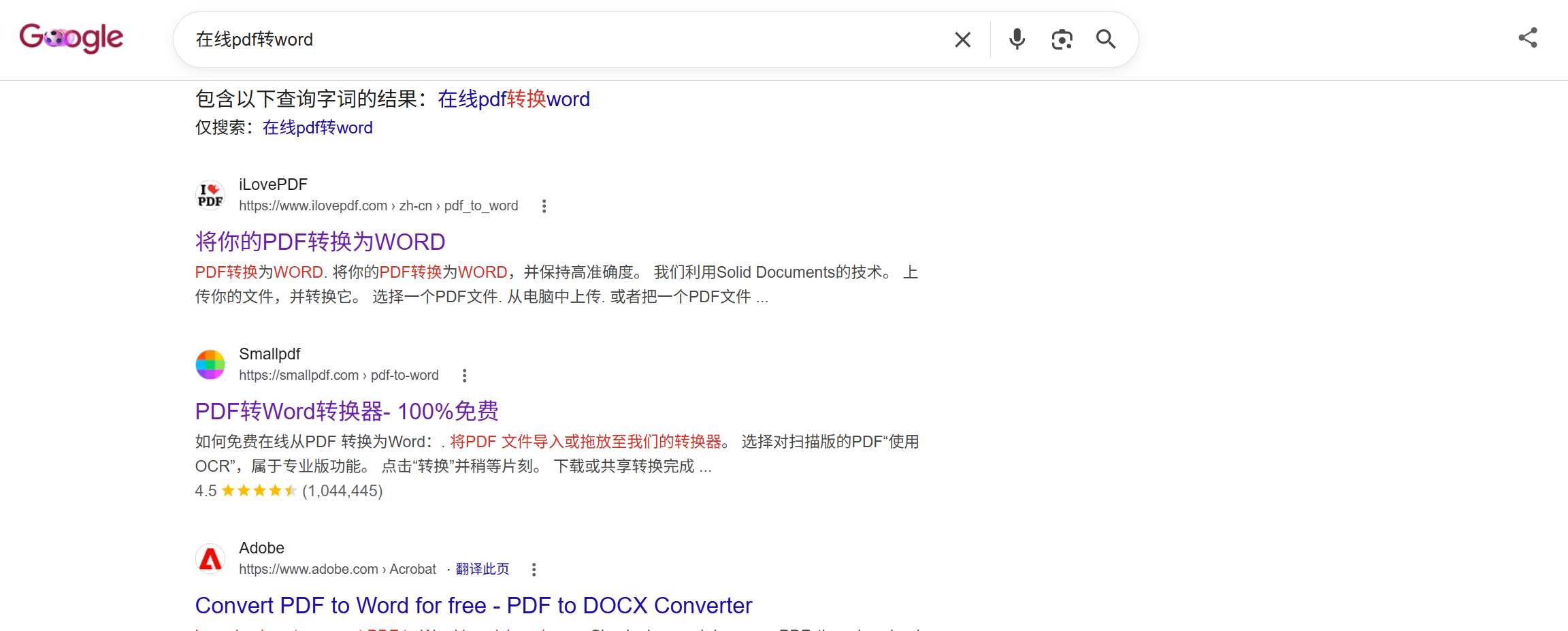Open the result Convert PDF to Word for free
The image size is (1568, 631).
pos(474,606)
